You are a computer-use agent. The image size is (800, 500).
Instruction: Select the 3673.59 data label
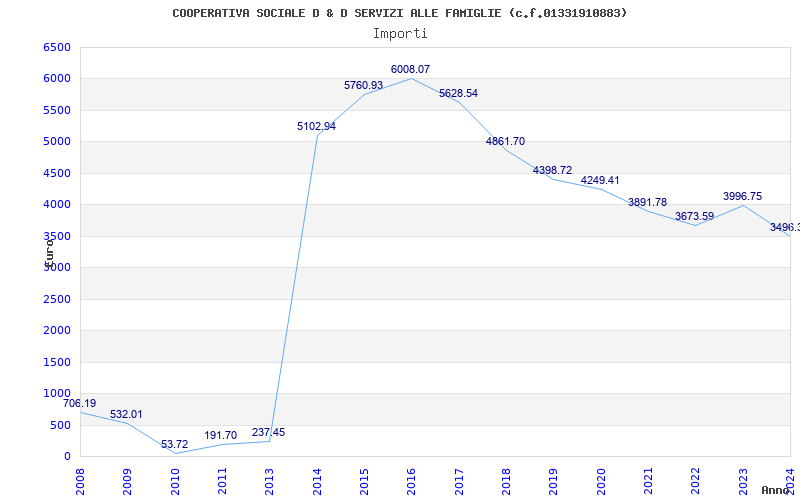pos(694,216)
